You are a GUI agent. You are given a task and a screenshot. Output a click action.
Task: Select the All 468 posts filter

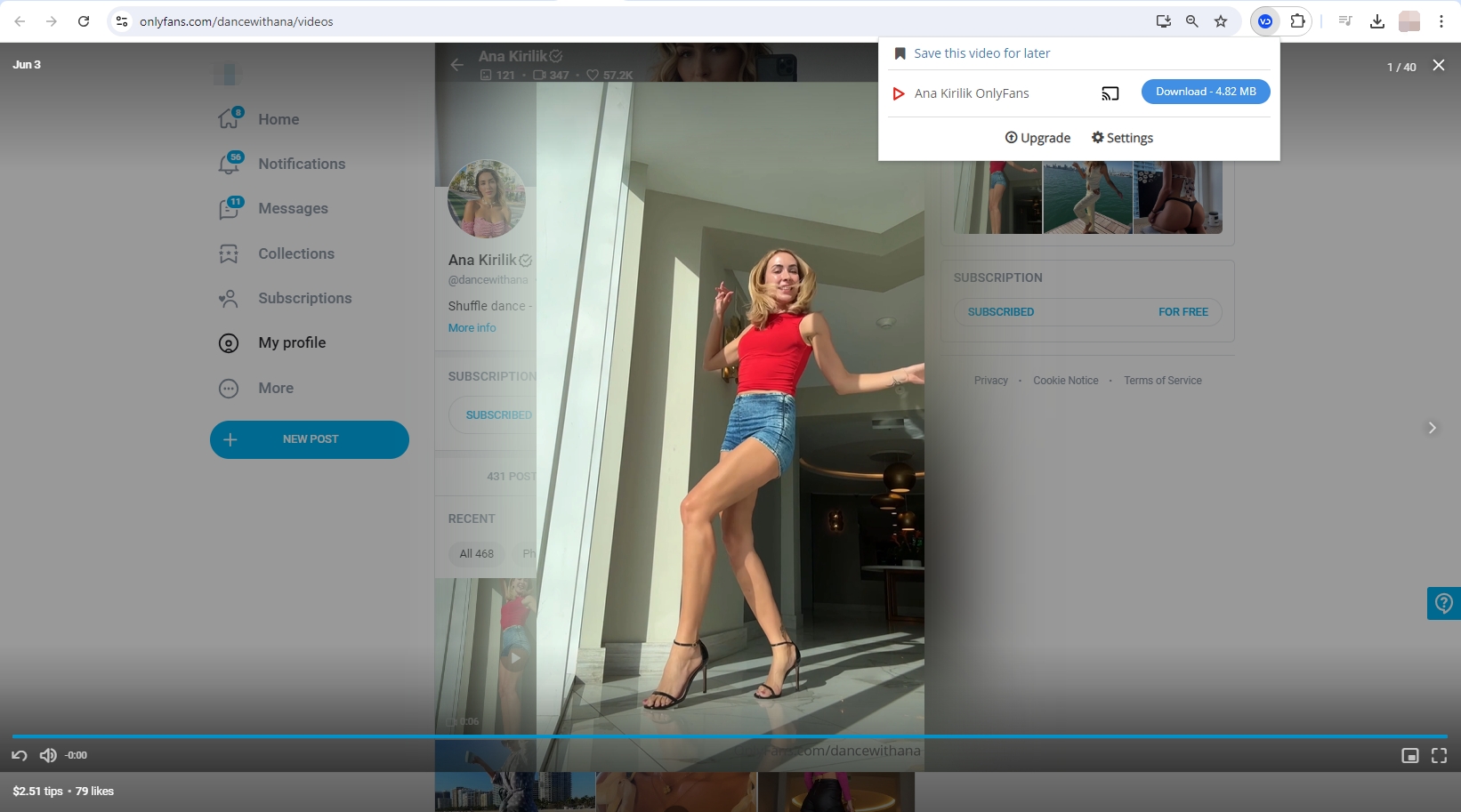coord(476,553)
